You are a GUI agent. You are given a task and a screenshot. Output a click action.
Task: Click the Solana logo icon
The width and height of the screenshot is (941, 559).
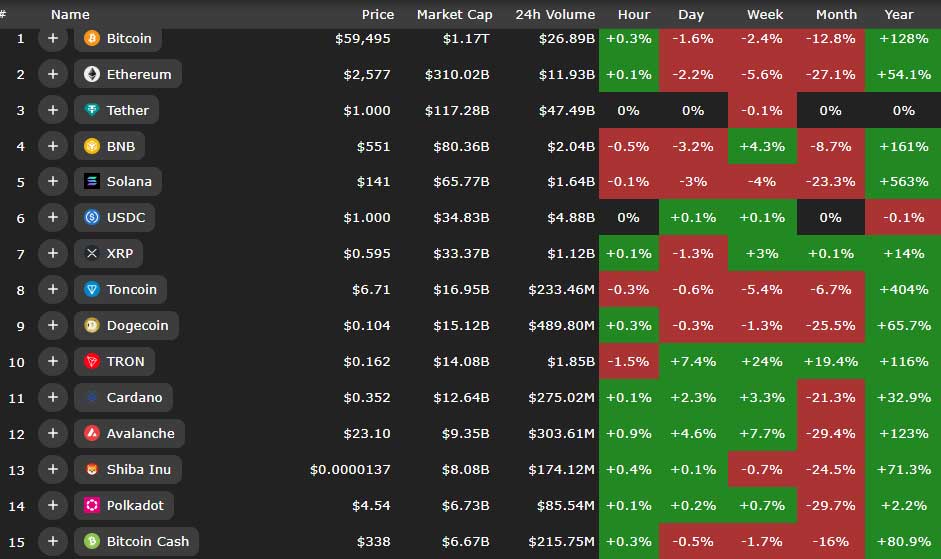click(x=92, y=182)
